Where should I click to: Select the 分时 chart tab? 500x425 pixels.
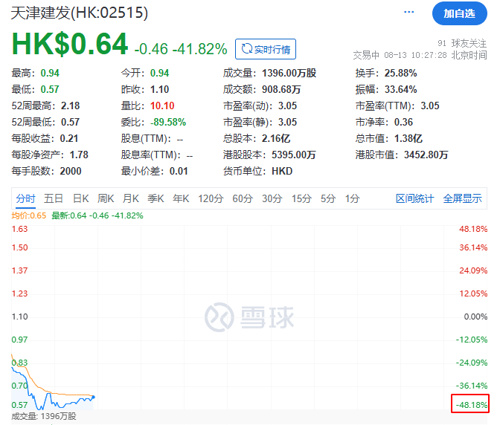26,199
